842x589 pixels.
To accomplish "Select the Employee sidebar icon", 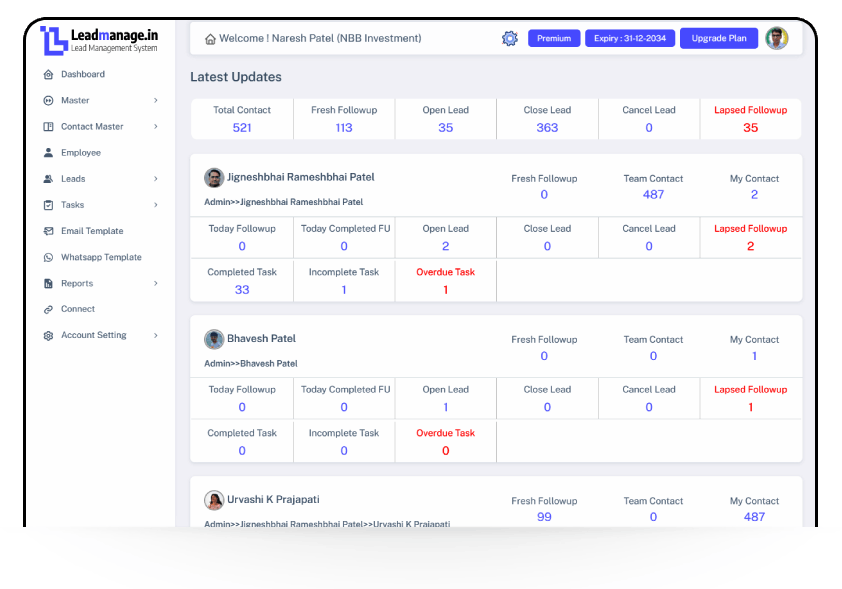I will click(x=49, y=152).
